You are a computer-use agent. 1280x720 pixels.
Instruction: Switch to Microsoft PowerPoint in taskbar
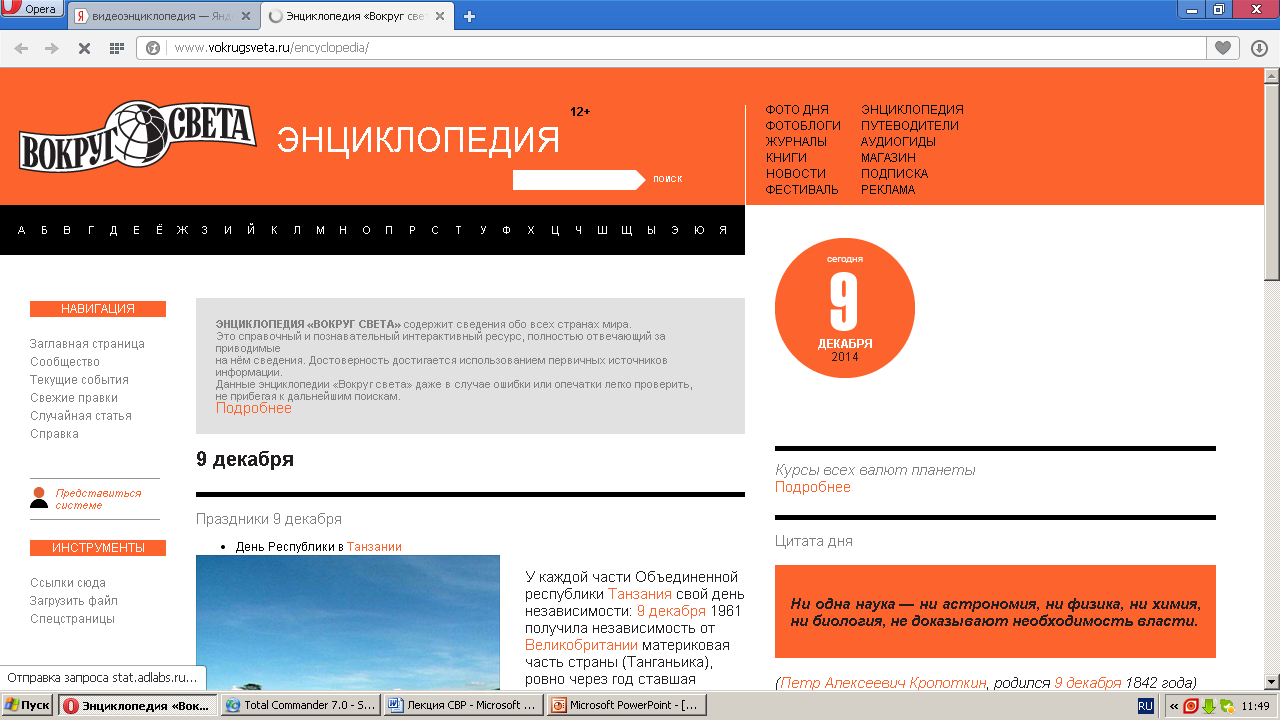(626, 705)
